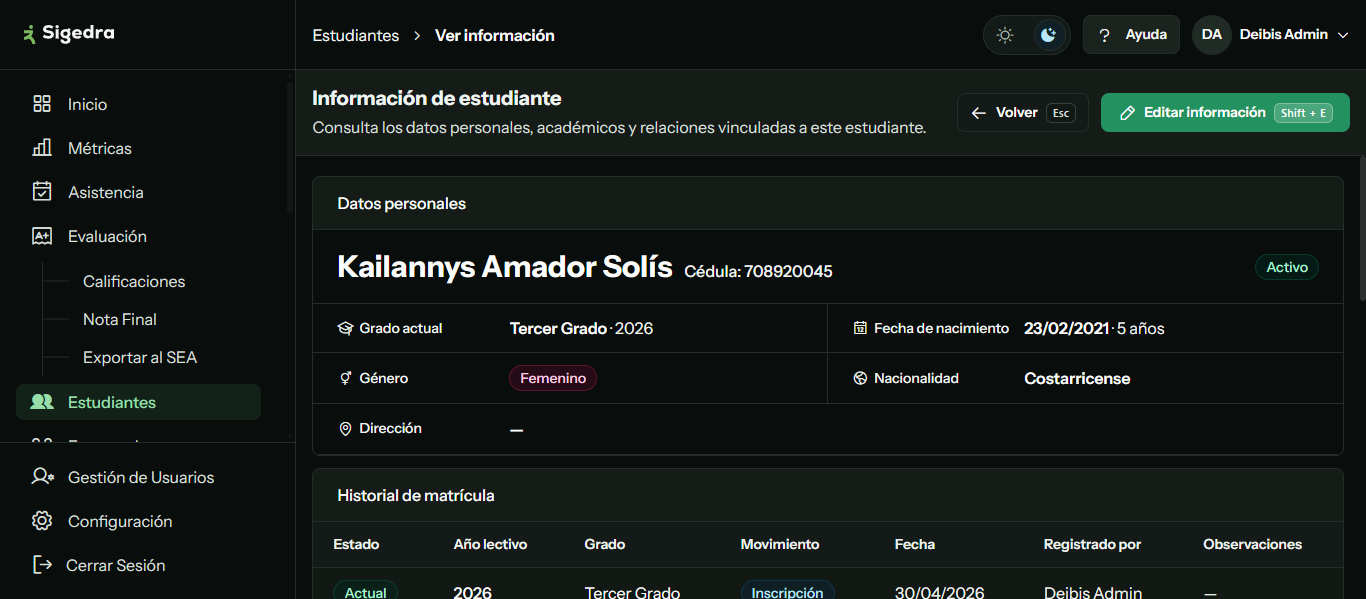
Task: Go to Métricas in the sidebar
Action: click(x=138, y=148)
